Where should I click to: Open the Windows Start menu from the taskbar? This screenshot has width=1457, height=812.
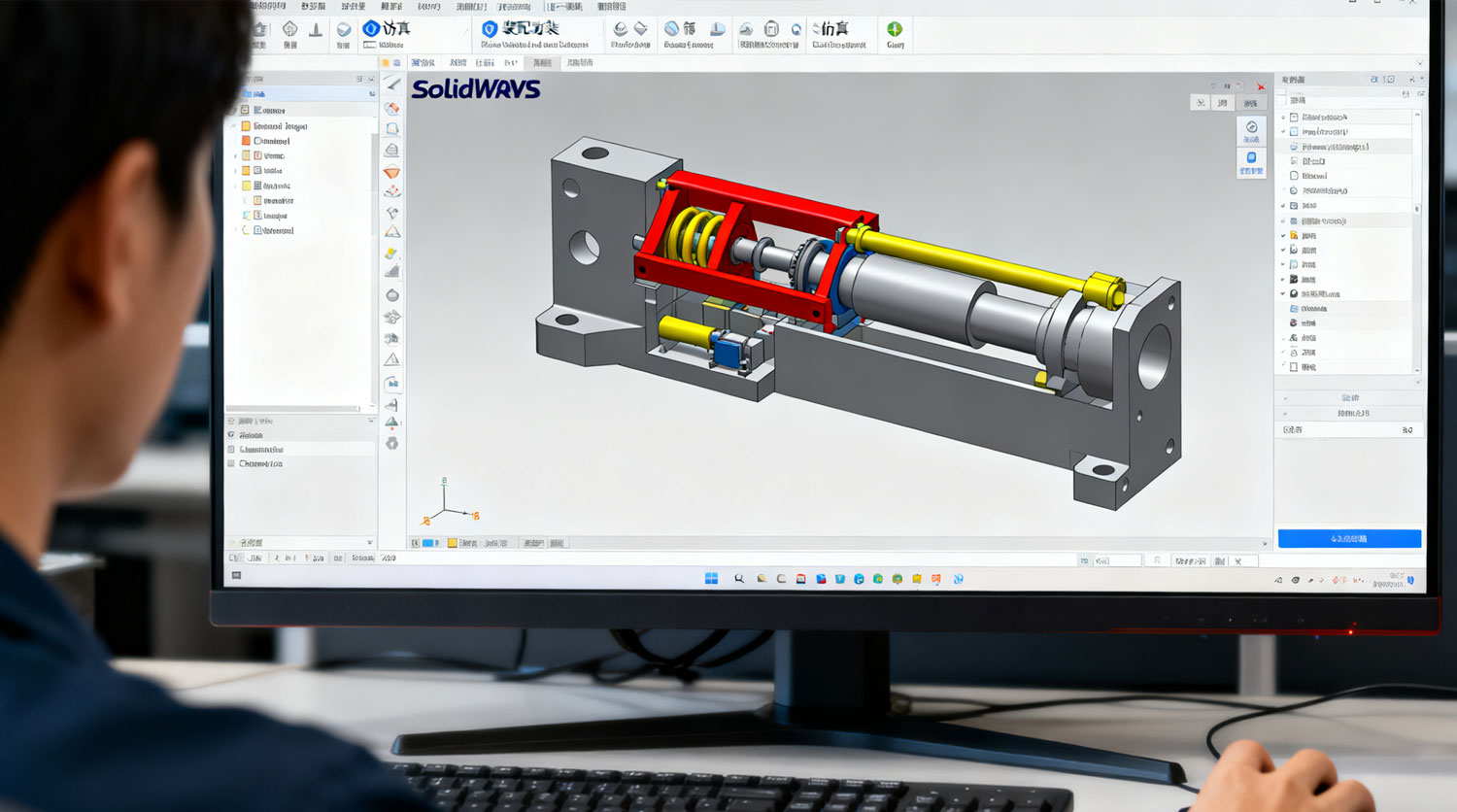(x=710, y=577)
